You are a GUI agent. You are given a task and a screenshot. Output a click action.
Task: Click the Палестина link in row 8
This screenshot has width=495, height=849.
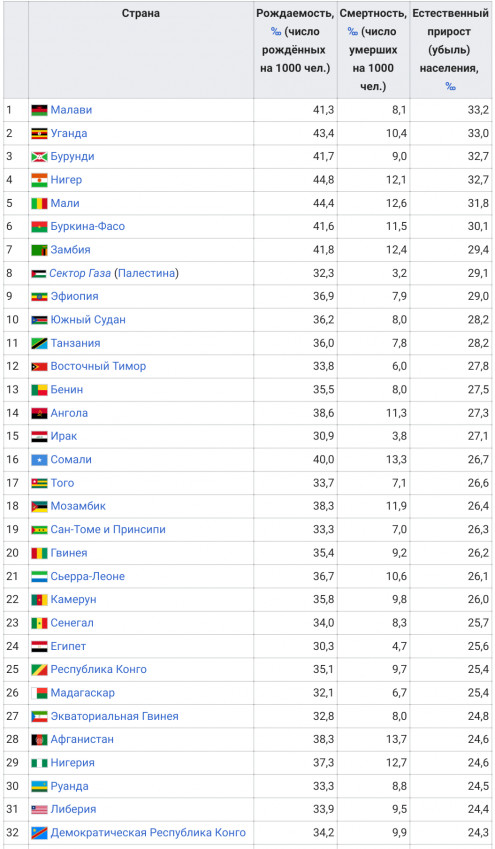point(146,273)
